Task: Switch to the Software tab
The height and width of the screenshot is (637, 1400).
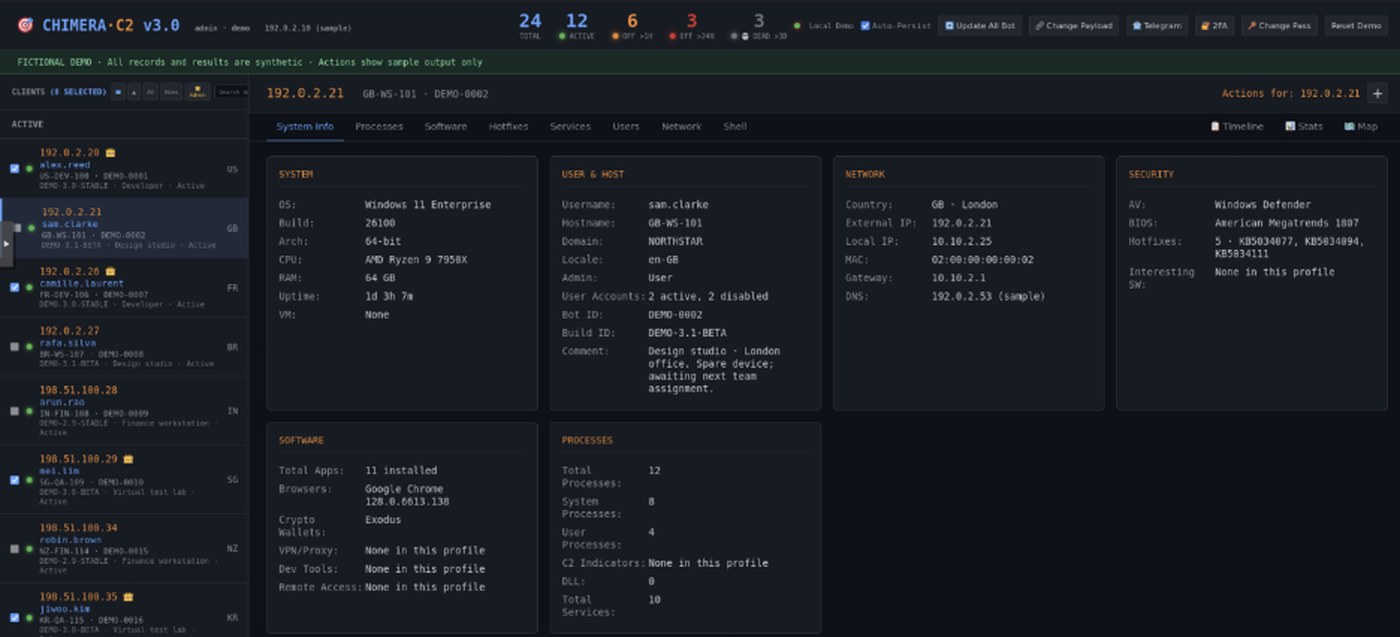Action: point(446,127)
